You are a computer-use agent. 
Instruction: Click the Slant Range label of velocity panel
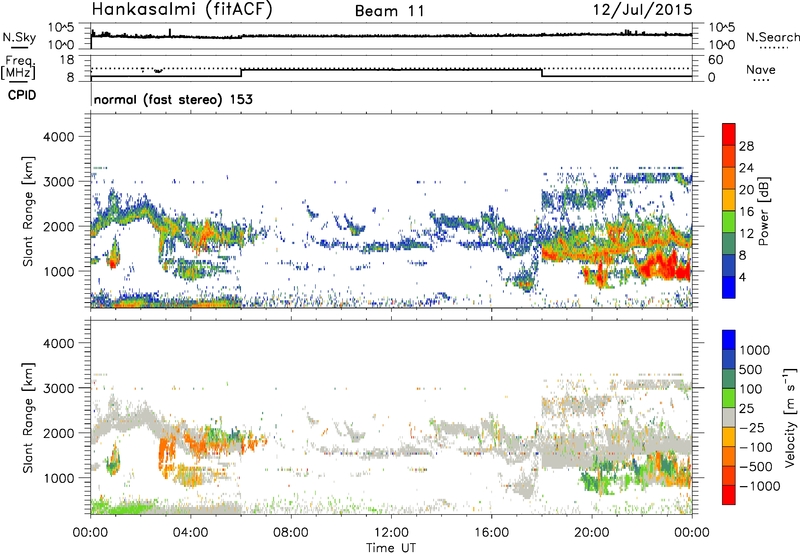click(x=28, y=417)
